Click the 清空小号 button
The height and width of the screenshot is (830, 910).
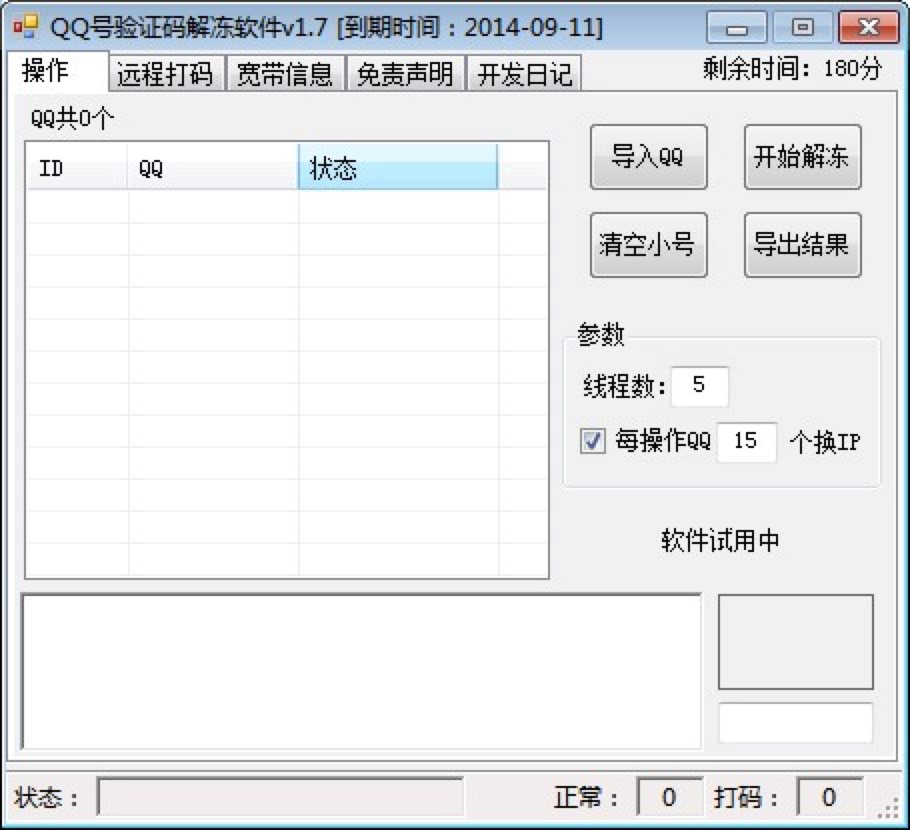pos(648,244)
